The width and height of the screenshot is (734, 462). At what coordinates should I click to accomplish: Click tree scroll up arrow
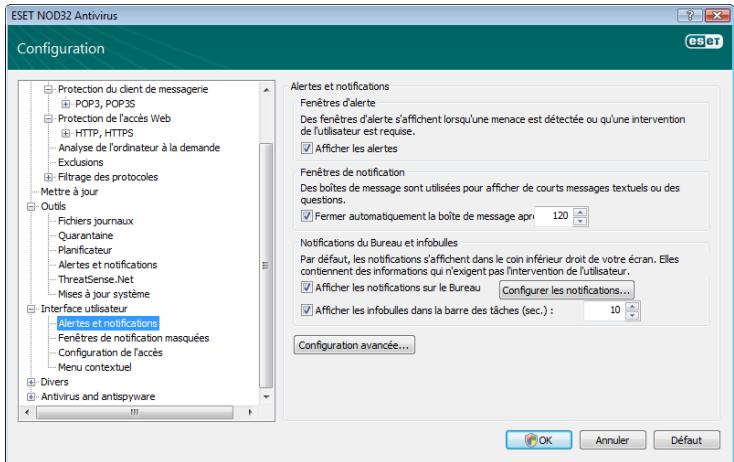(266, 89)
